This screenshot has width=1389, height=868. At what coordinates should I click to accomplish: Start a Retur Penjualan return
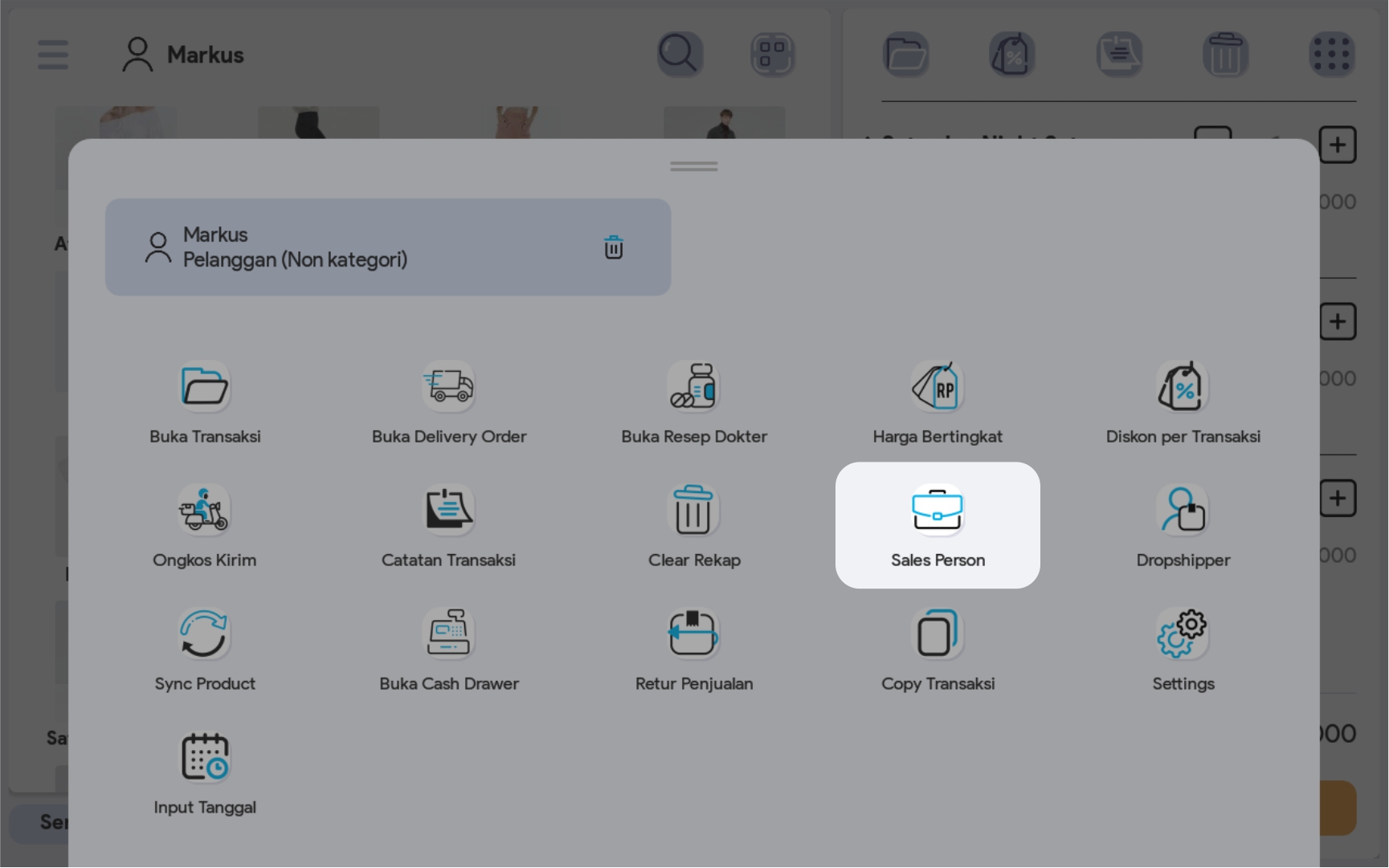(x=693, y=634)
